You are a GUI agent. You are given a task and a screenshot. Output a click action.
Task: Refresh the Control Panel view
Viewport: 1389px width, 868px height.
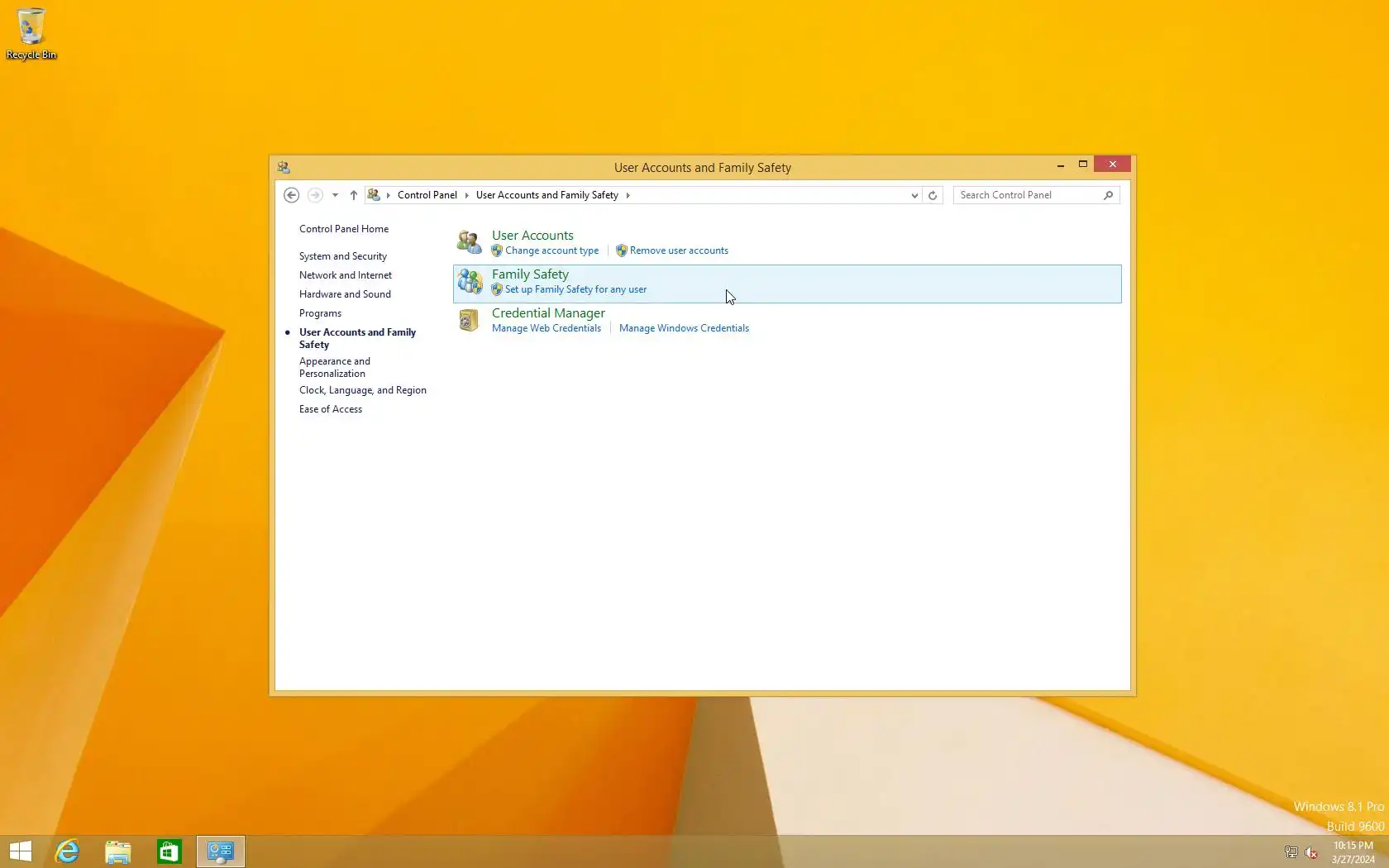point(933,195)
